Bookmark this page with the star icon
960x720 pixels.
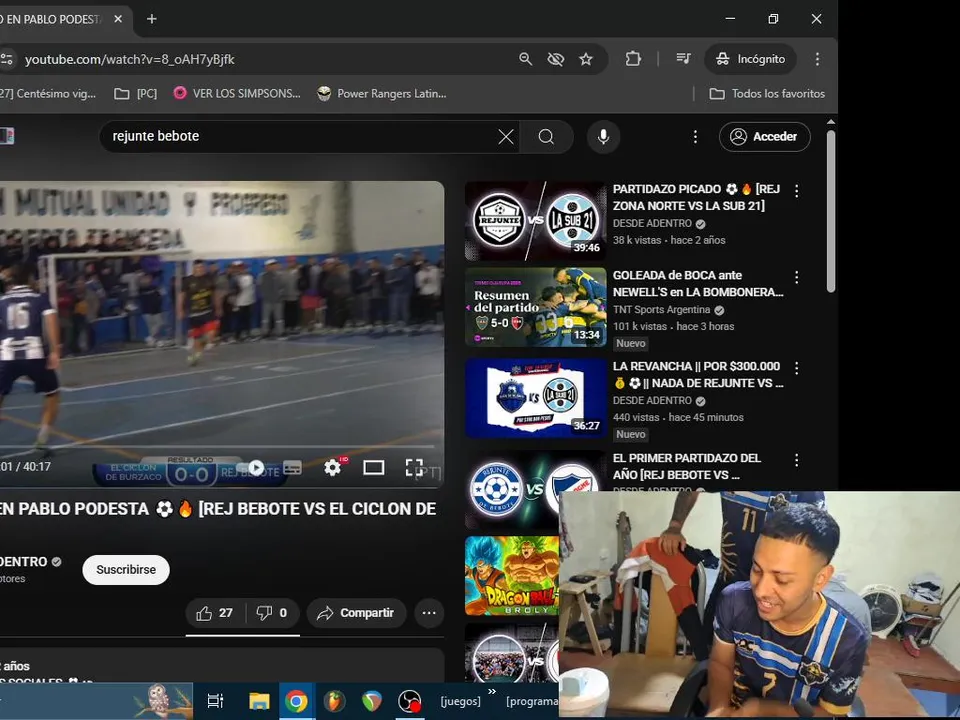click(x=586, y=59)
